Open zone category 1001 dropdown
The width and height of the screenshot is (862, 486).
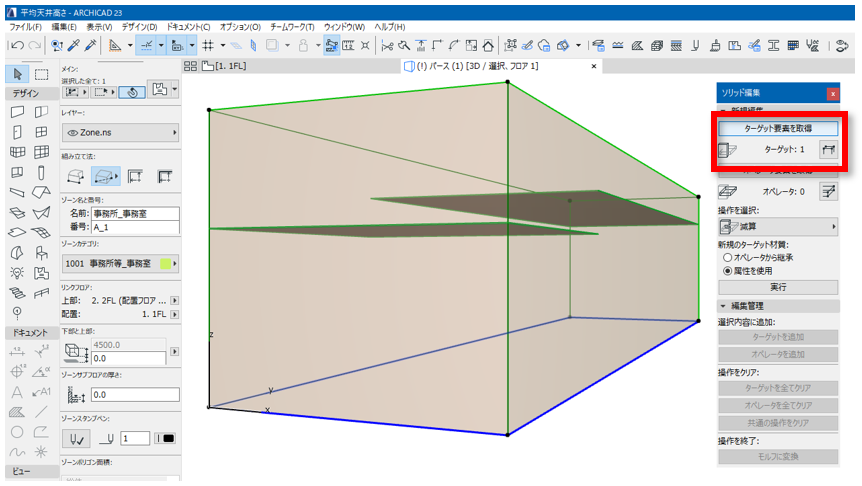120,264
